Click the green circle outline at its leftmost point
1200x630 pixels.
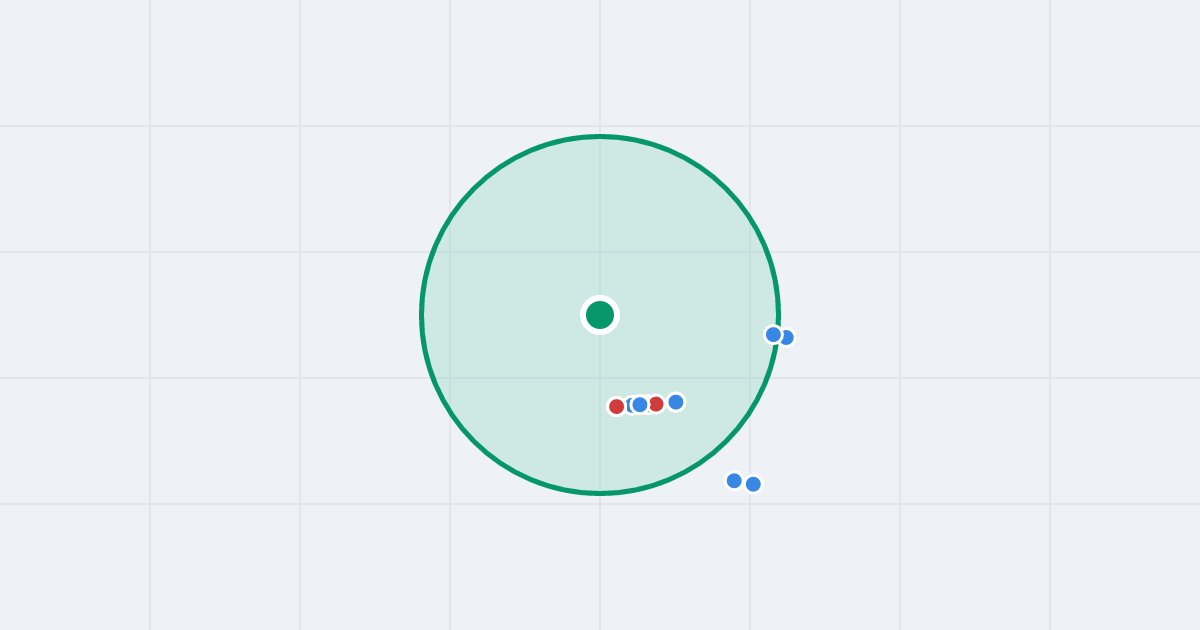click(422, 315)
